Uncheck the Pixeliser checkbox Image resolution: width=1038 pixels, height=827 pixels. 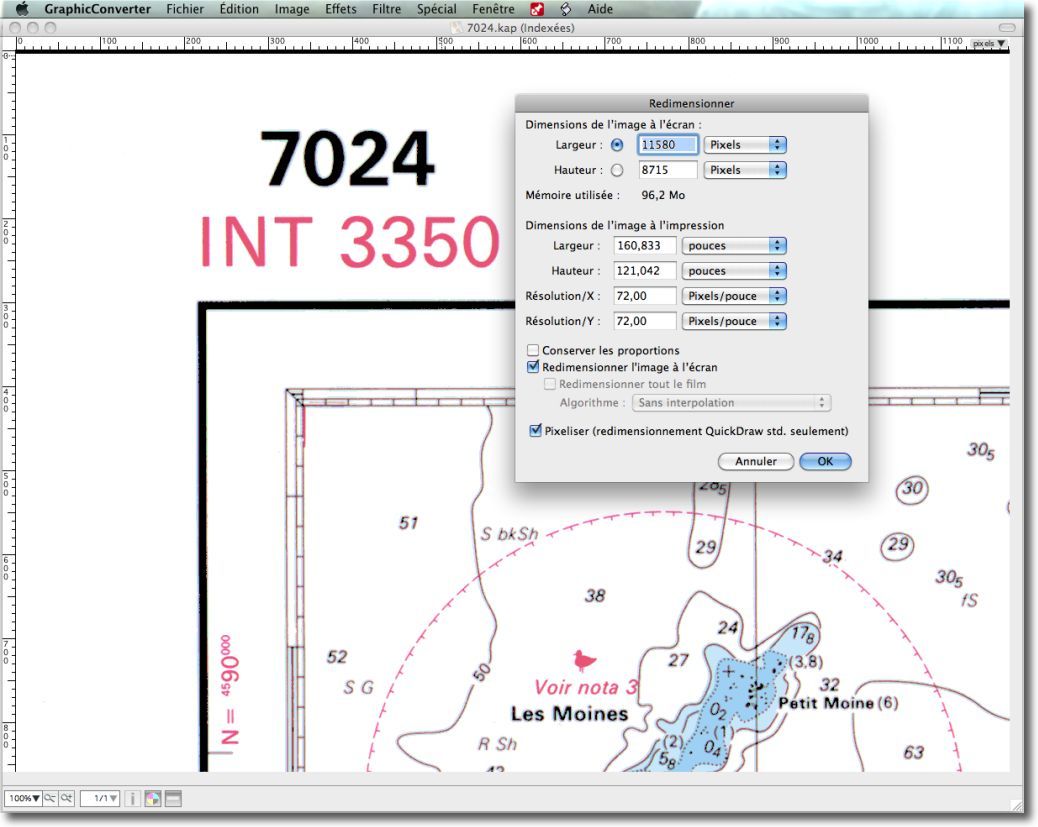pyautogui.click(x=536, y=431)
